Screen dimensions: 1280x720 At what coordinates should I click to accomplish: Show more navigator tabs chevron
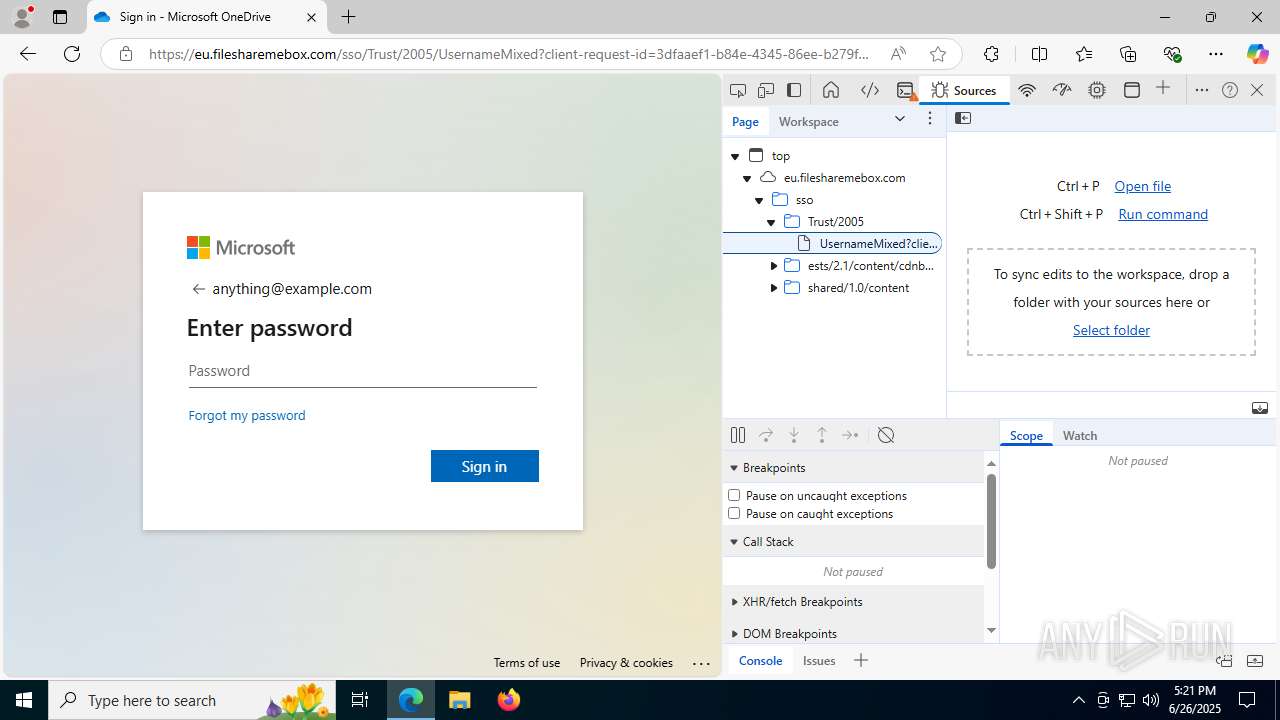pos(900,119)
